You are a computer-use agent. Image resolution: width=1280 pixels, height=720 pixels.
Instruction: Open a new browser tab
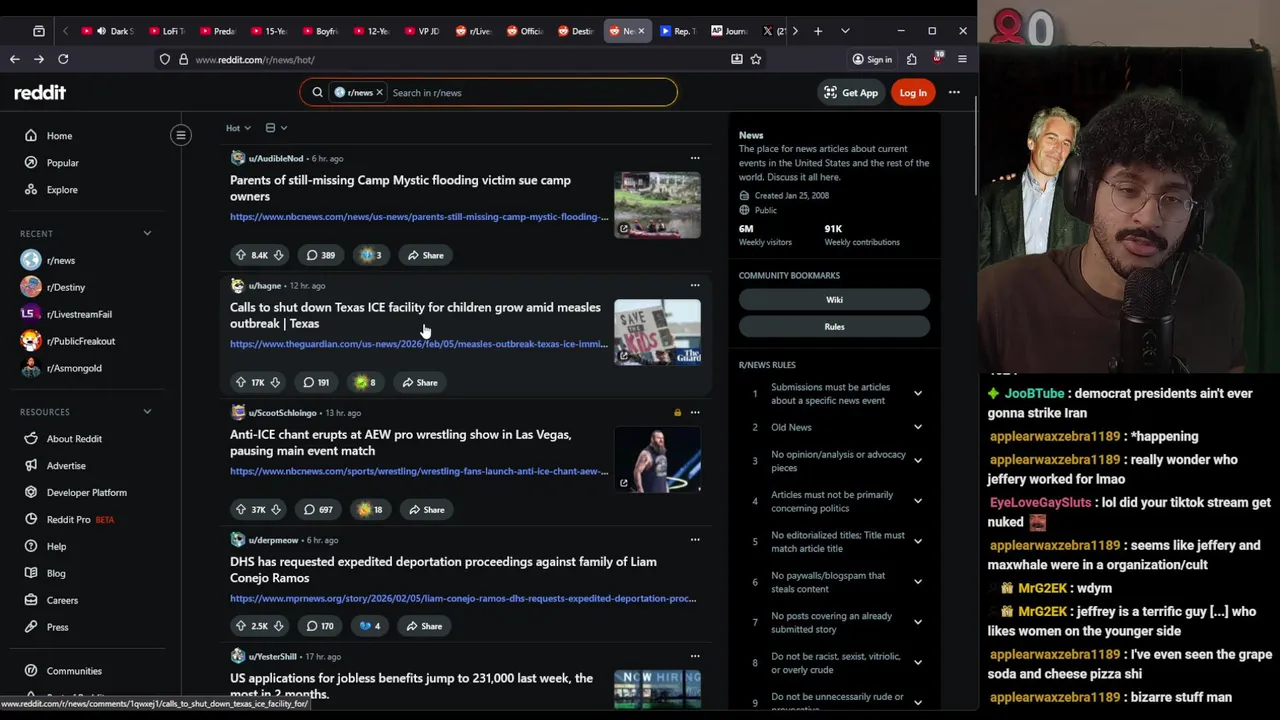point(818,31)
